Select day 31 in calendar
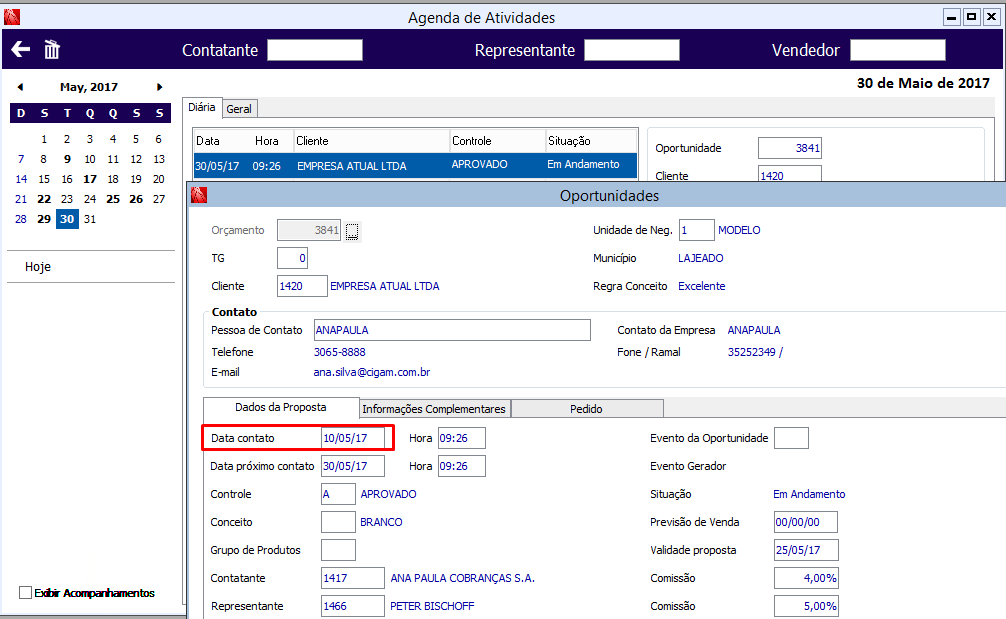 pos(90,219)
